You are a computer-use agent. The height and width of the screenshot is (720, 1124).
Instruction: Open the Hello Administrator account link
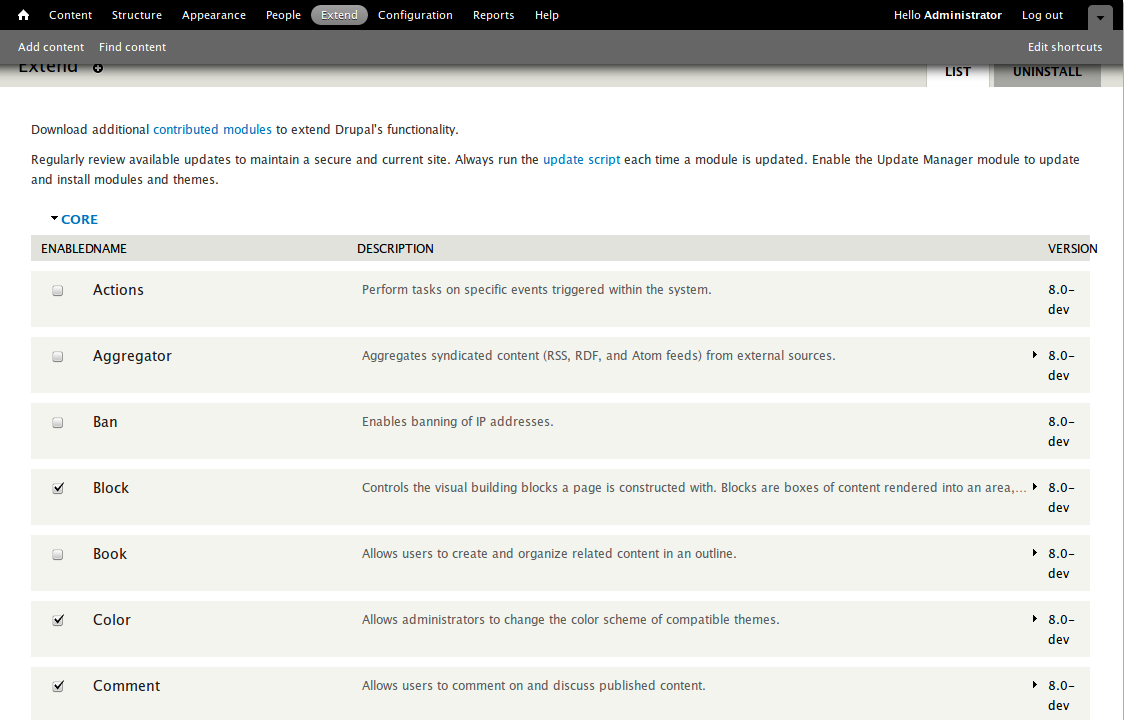click(948, 15)
